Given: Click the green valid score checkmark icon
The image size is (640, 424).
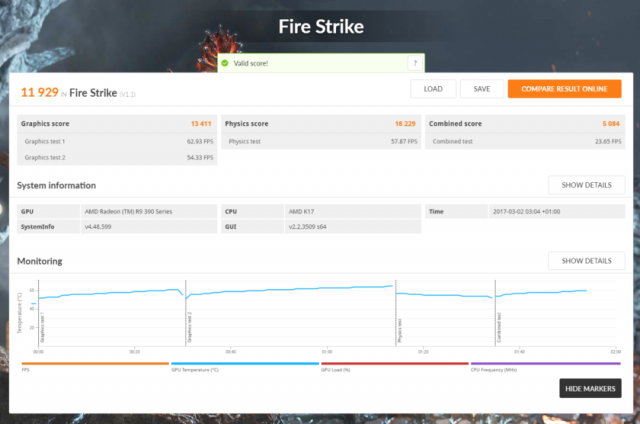Looking at the screenshot, I should pyautogui.click(x=227, y=63).
